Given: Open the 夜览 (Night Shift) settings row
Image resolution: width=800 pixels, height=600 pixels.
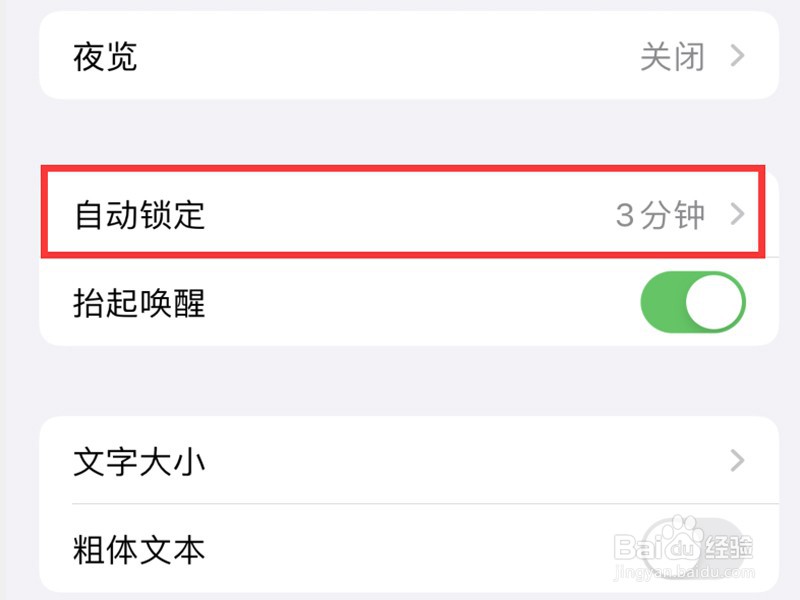Looking at the screenshot, I should click(400, 57).
